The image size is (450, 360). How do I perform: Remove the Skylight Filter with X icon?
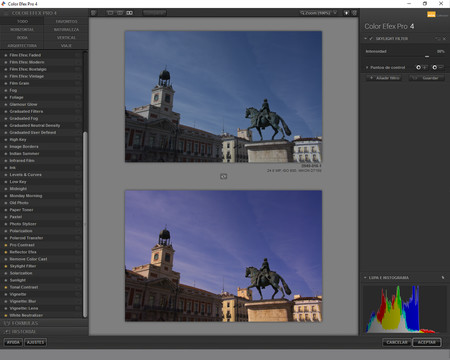click(444, 39)
